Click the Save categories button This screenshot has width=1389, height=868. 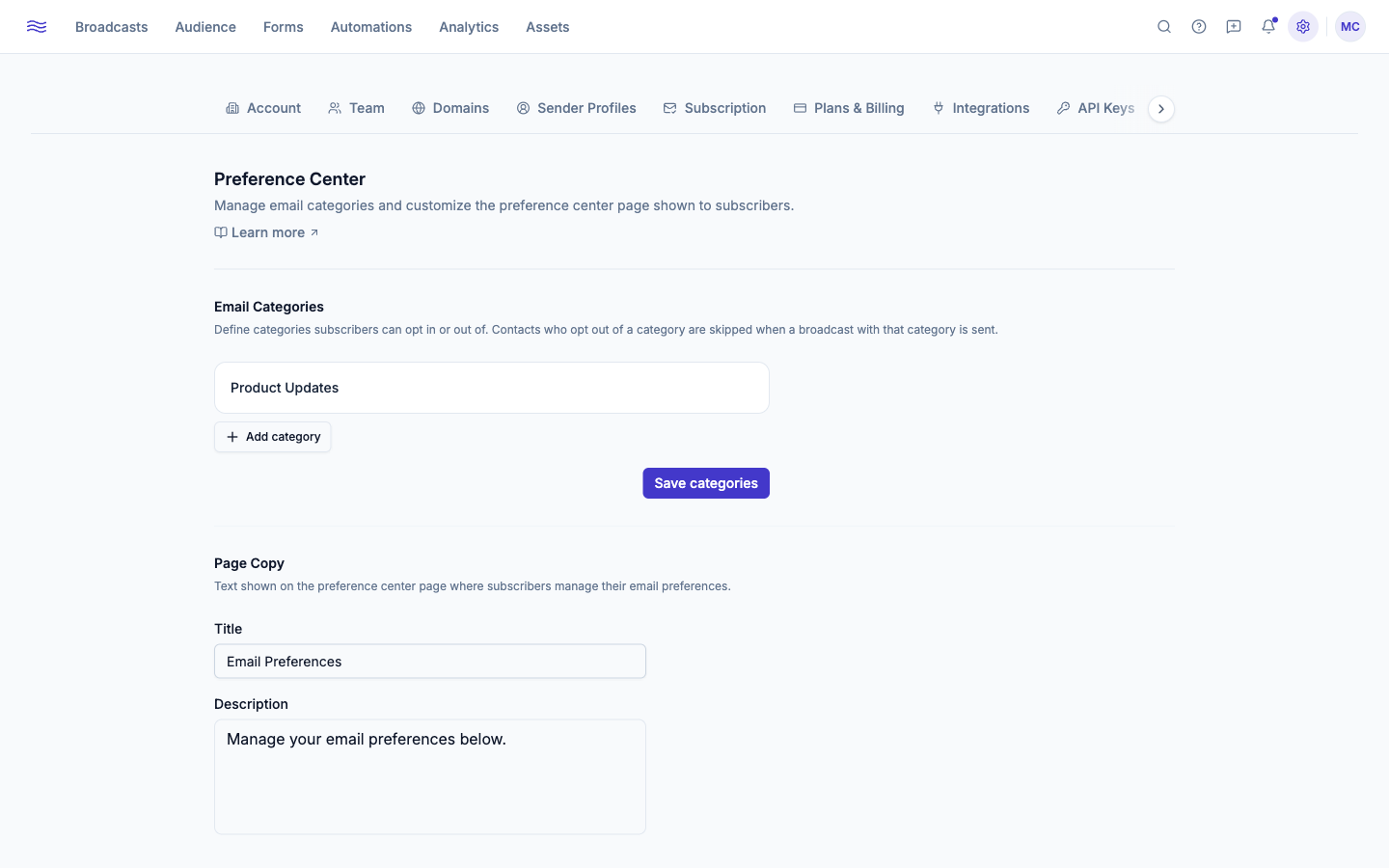(706, 483)
